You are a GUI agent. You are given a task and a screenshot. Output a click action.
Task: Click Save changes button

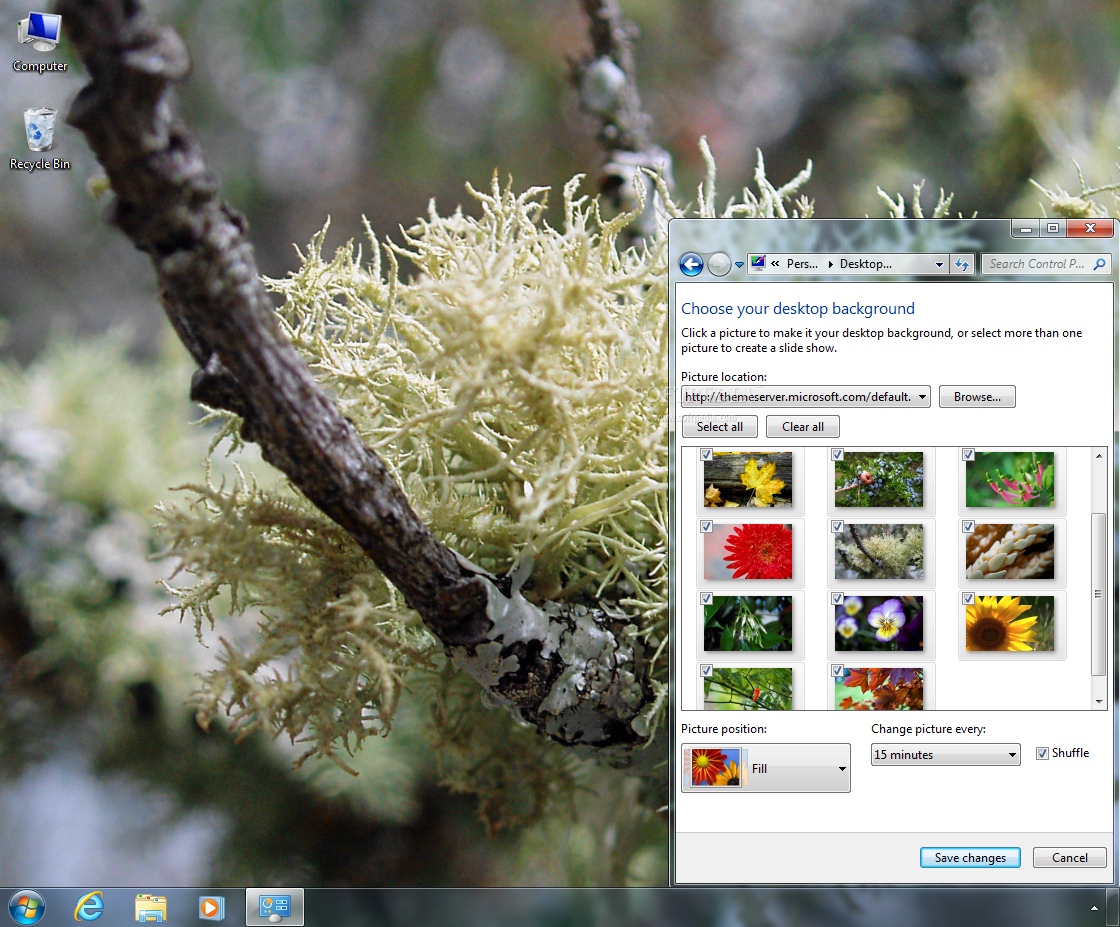click(970, 858)
